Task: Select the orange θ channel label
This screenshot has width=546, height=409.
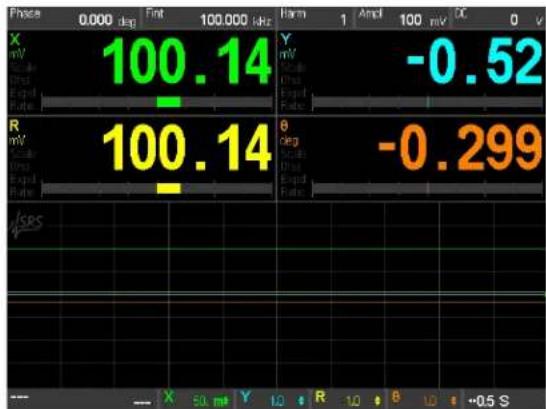Action: tap(284, 126)
